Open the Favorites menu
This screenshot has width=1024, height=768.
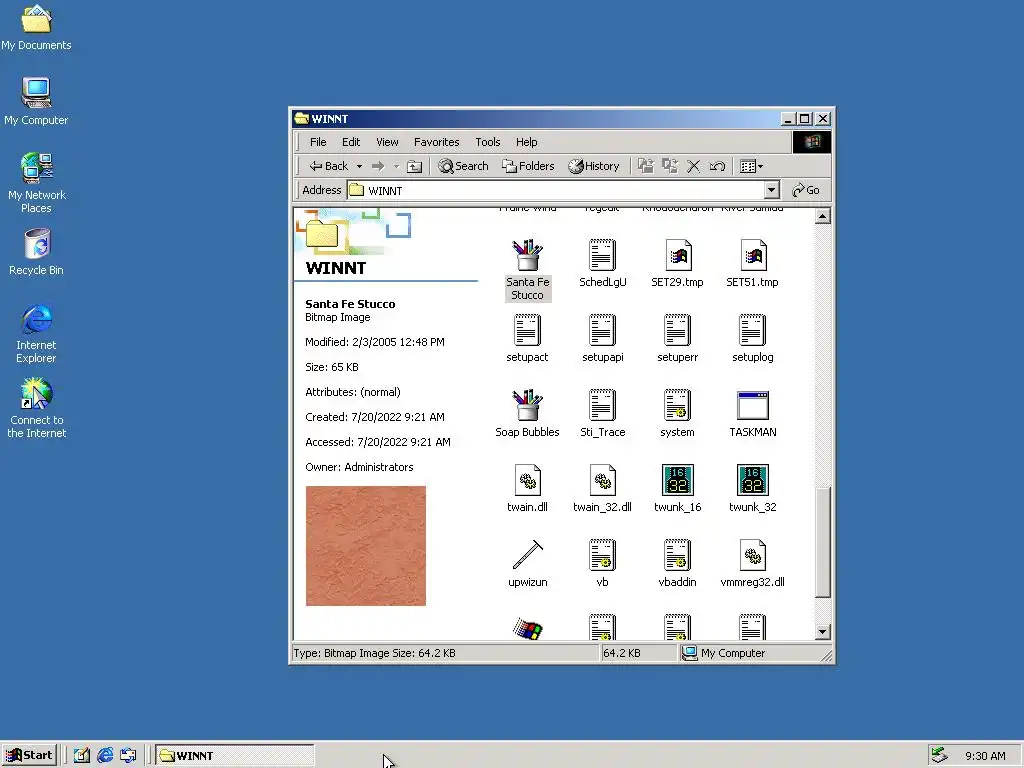pos(436,142)
